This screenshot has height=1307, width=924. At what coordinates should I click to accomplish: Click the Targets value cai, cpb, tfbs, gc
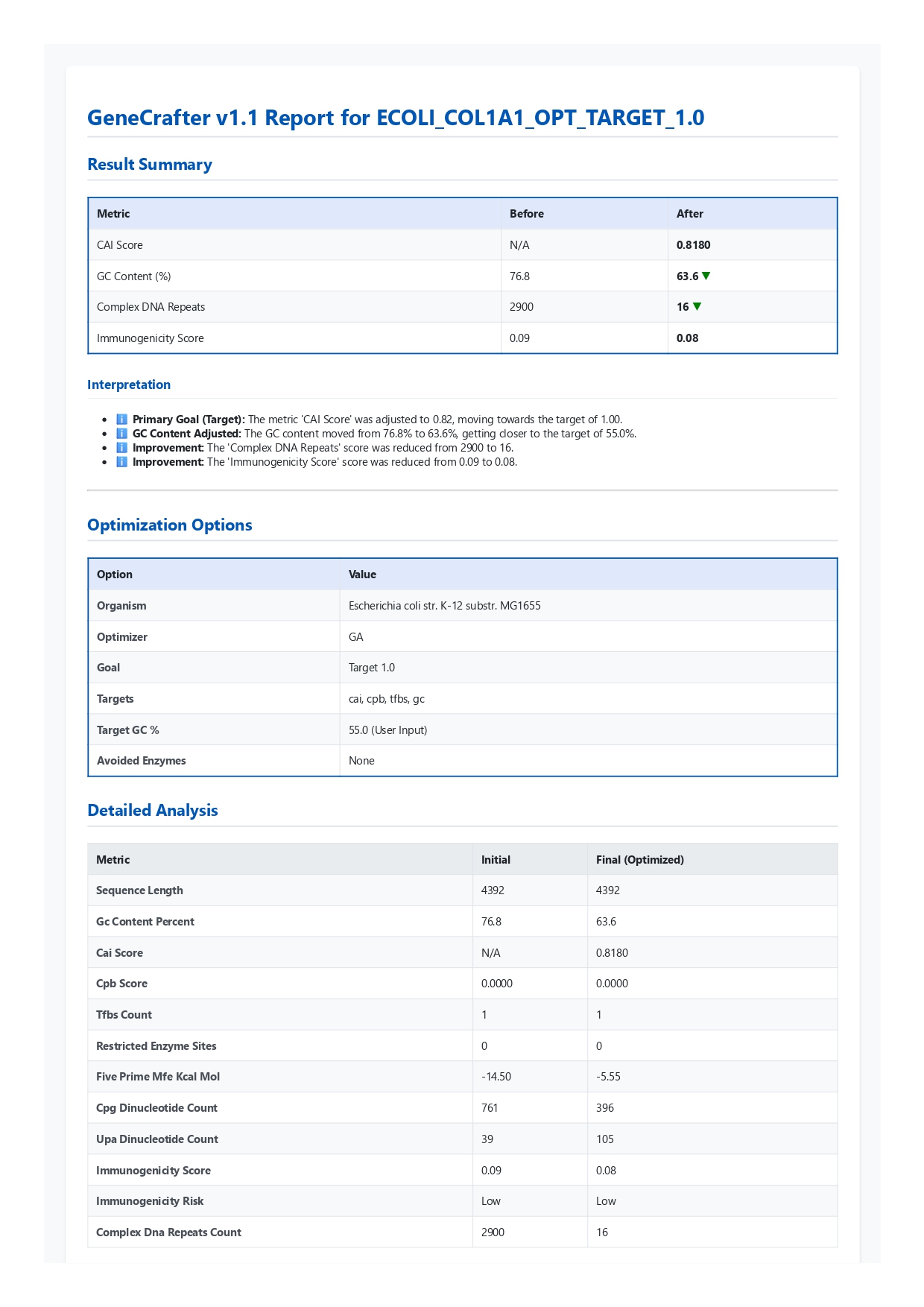(x=386, y=699)
